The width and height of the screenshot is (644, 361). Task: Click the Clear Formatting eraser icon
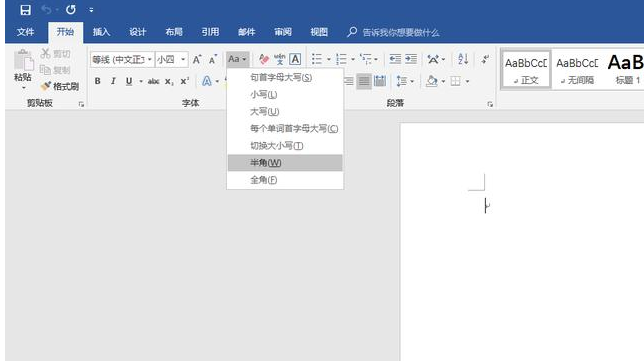coord(264,60)
